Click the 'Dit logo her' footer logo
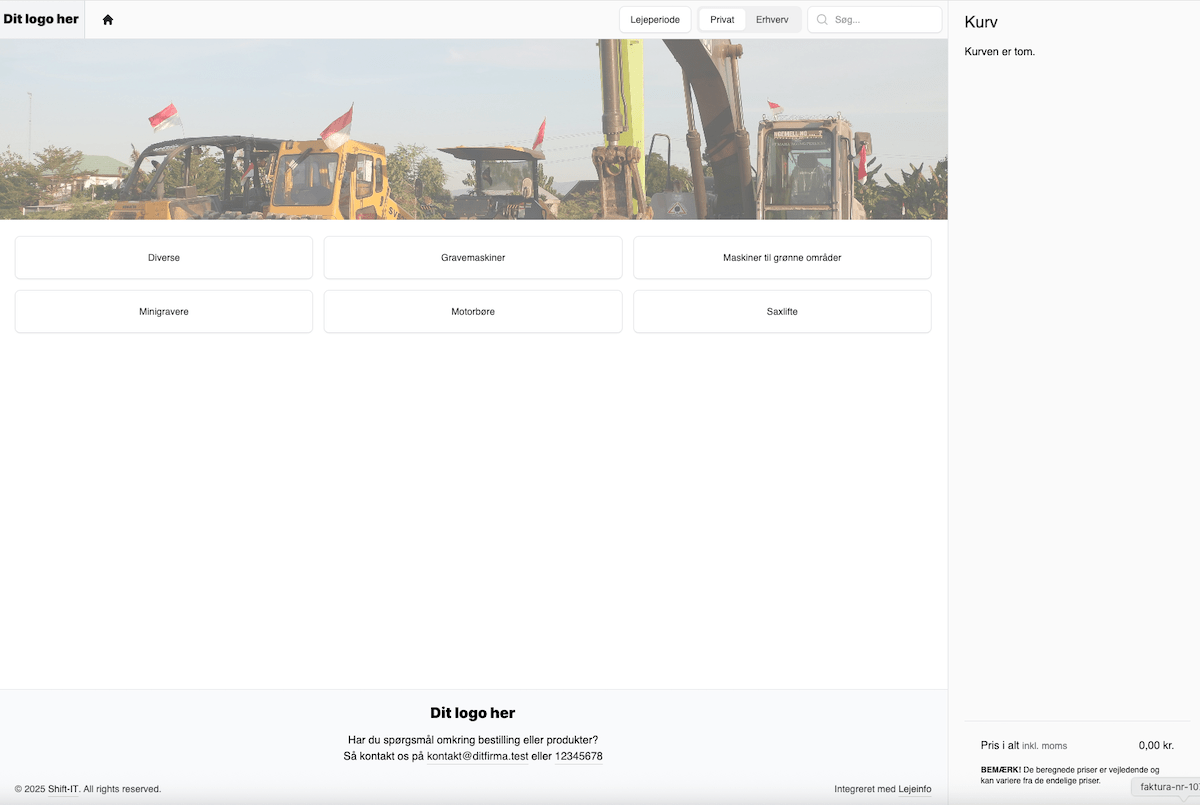 point(472,713)
